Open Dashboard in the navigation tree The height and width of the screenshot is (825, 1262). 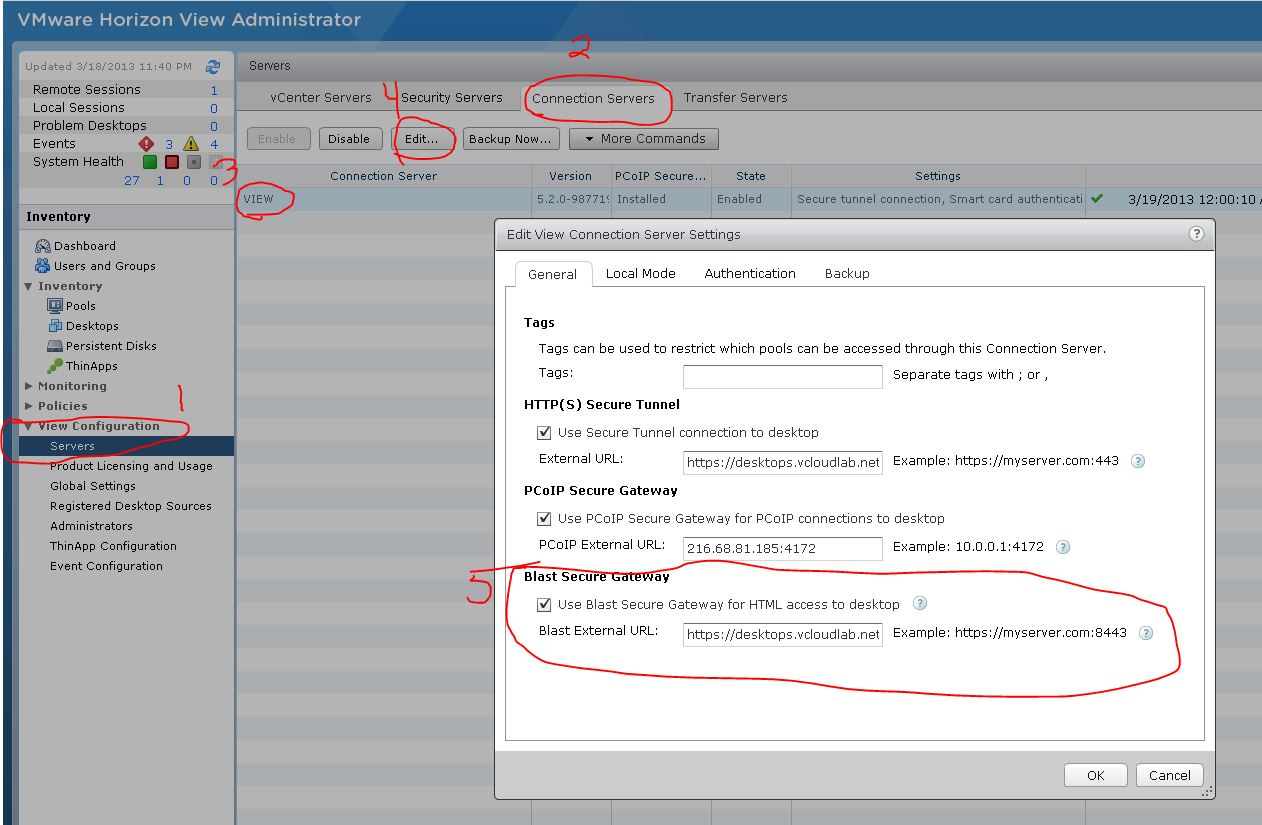click(85, 246)
